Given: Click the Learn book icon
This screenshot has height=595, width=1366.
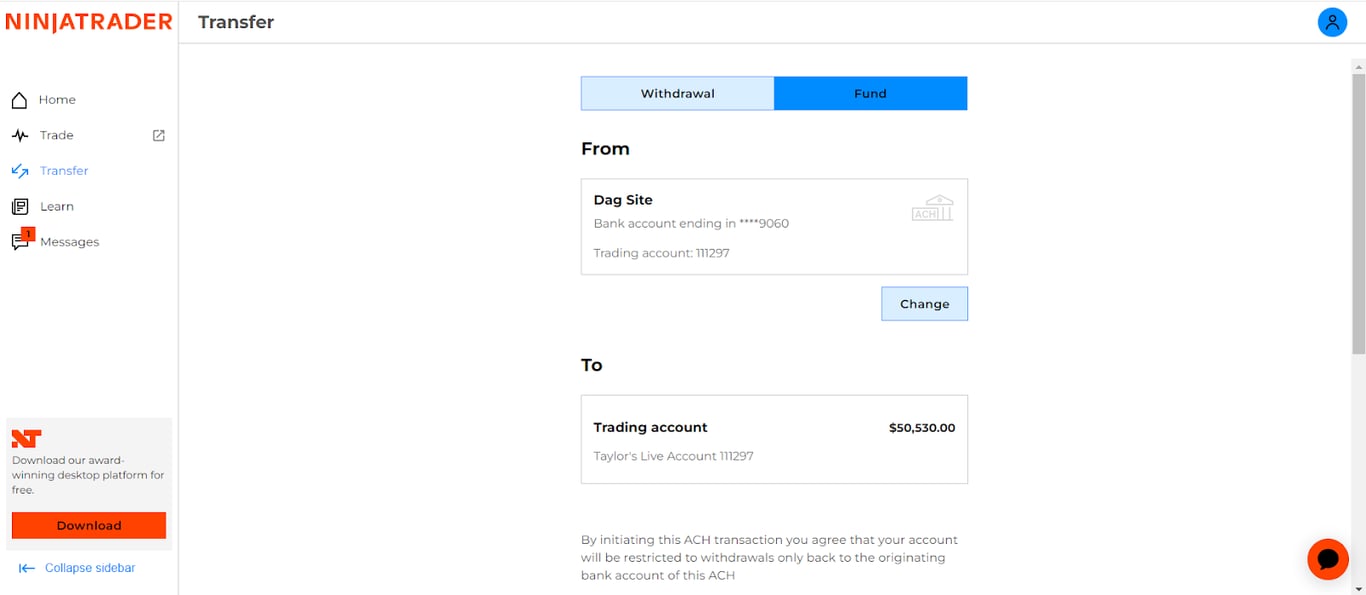Looking at the screenshot, I should pos(19,206).
